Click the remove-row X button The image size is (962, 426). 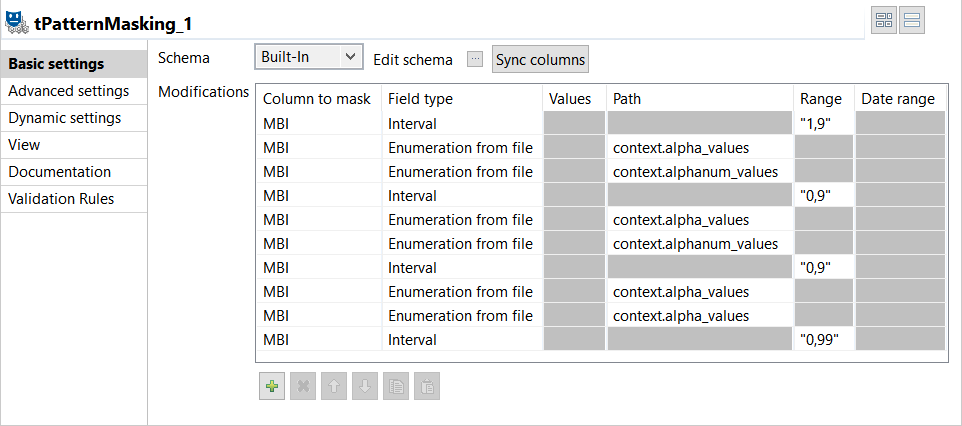302,386
